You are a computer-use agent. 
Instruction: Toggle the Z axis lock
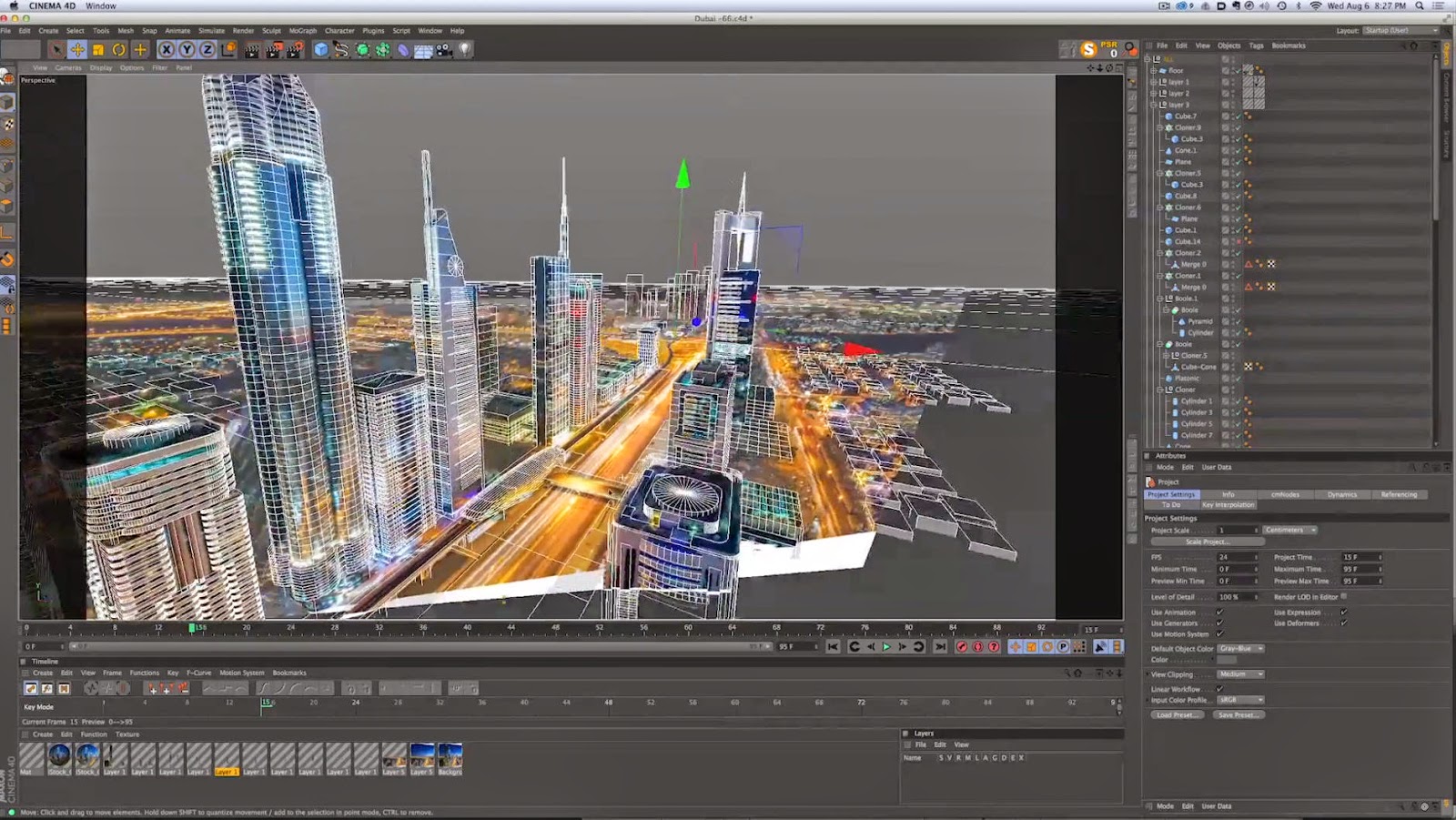click(207, 50)
